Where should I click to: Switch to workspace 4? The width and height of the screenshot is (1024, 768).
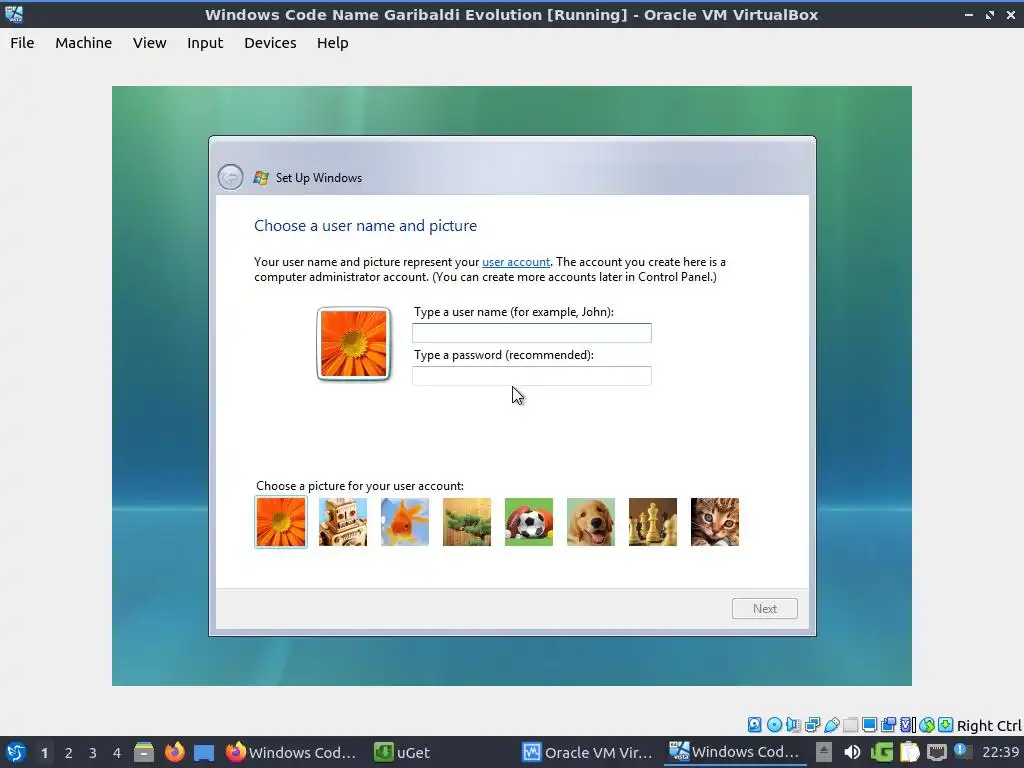point(117,753)
